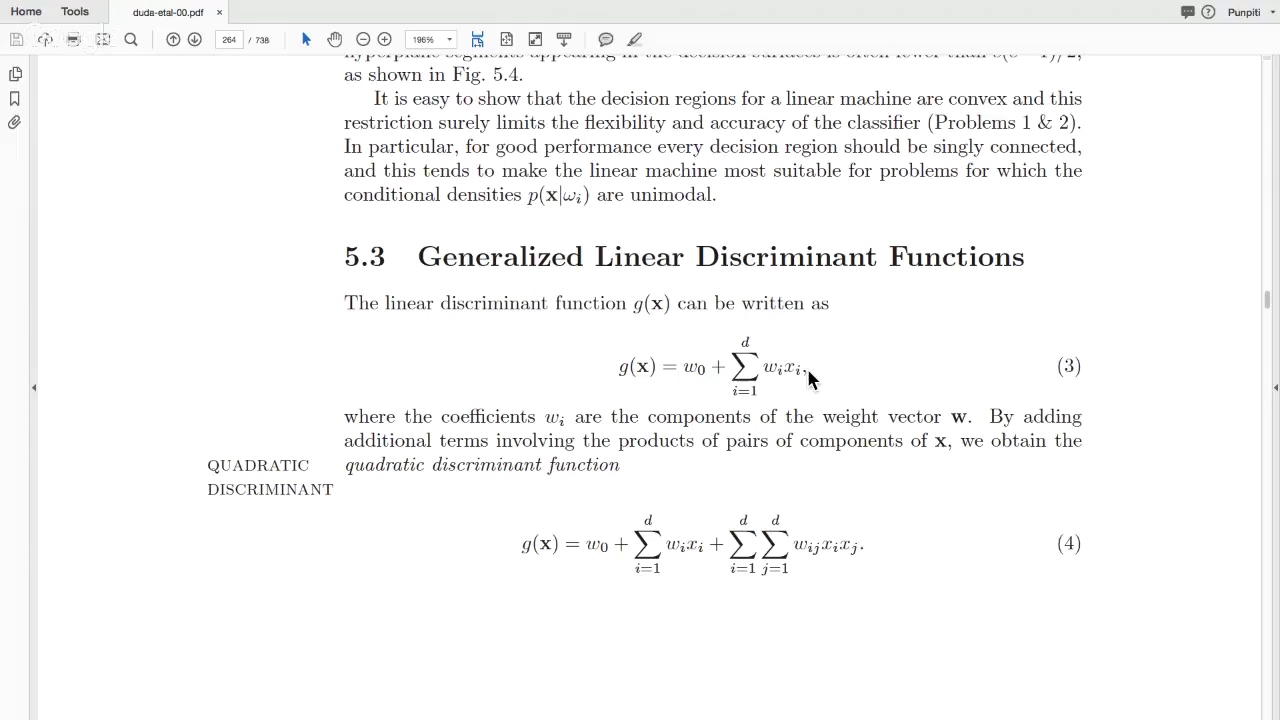The image size is (1280, 720).
Task: Click the Save file icon
Action: coord(16,40)
